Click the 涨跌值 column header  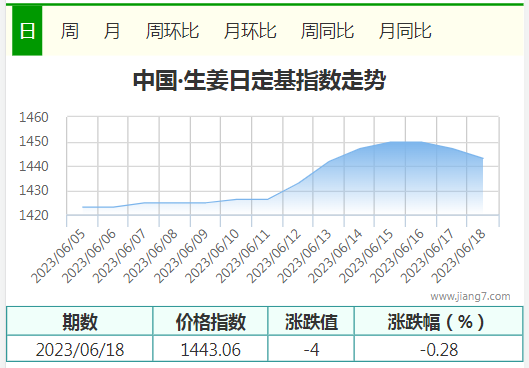coord(311,321)
